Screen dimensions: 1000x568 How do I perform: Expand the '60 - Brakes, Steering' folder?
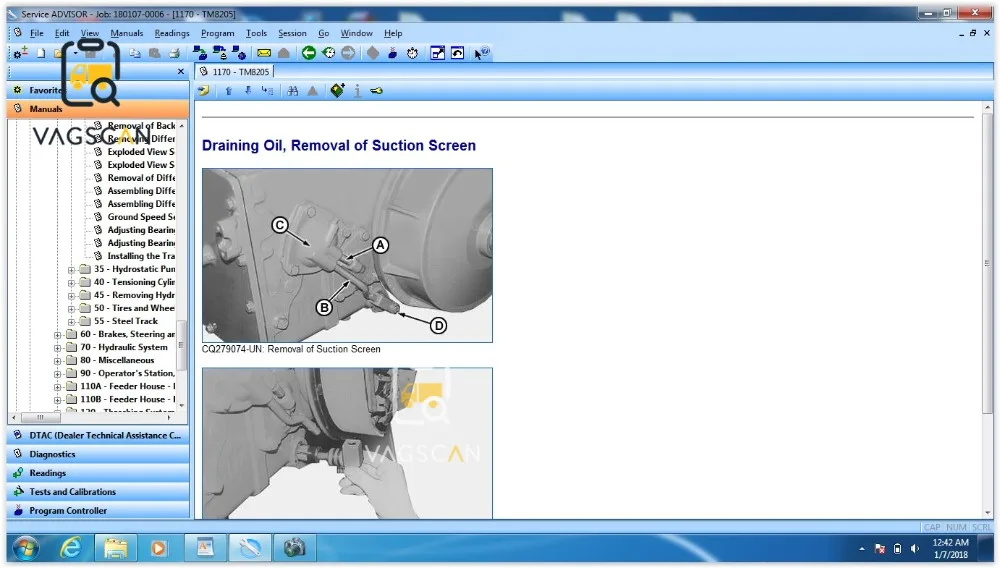(57, 335)
